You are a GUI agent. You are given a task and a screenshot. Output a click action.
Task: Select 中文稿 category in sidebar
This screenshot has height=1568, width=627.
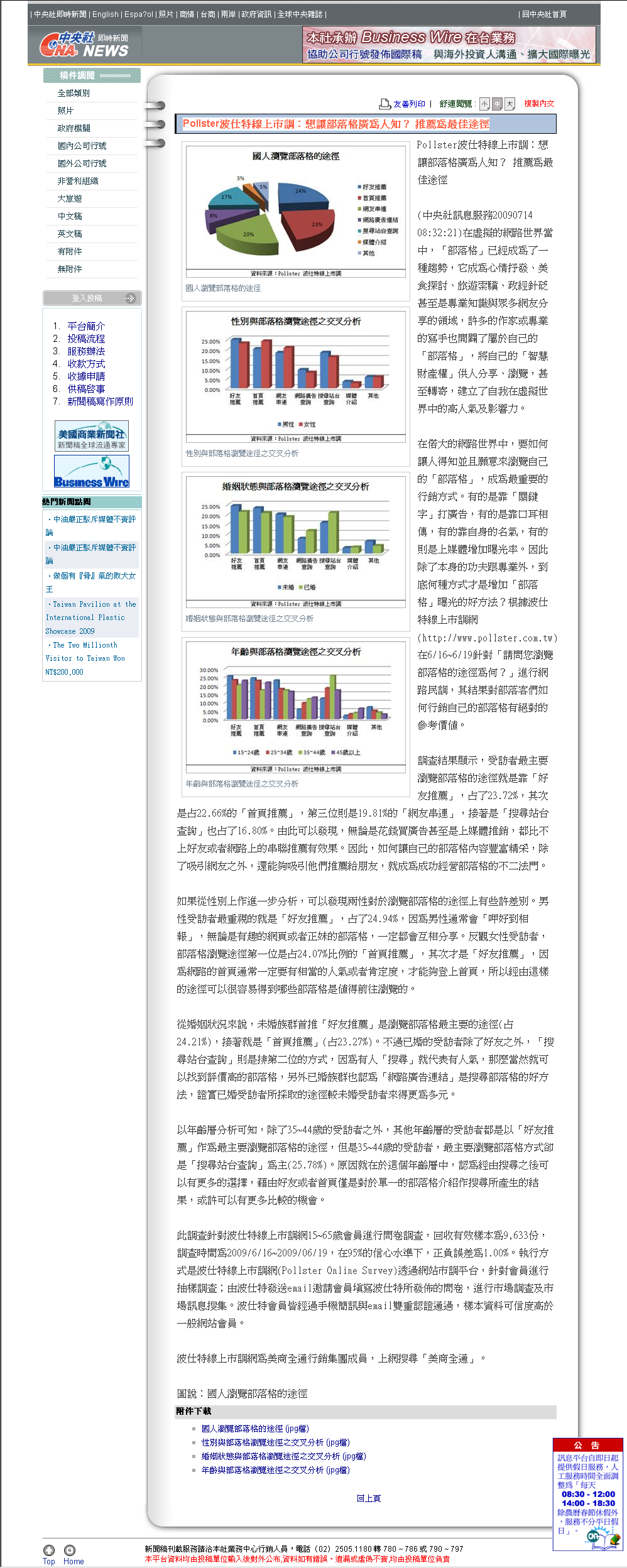70,216
